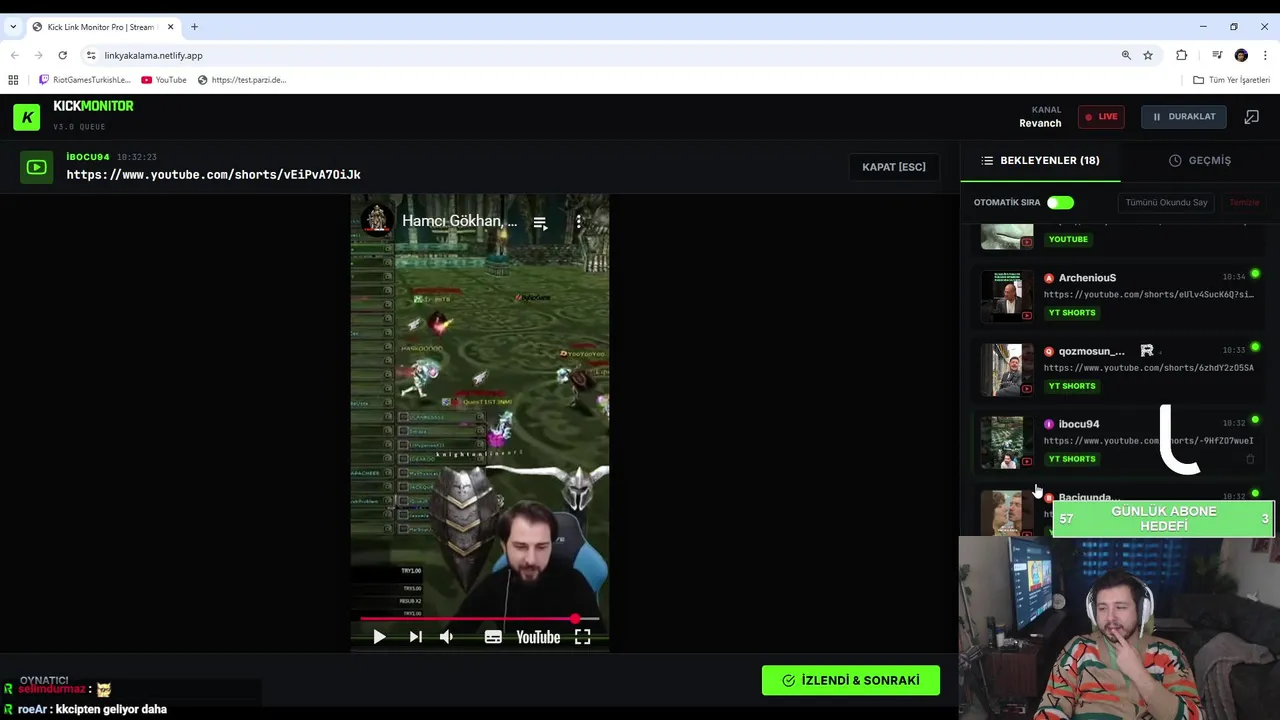Reload the page in Chrome
This screenshot has height=720, width=1280.
click(62, 55)
